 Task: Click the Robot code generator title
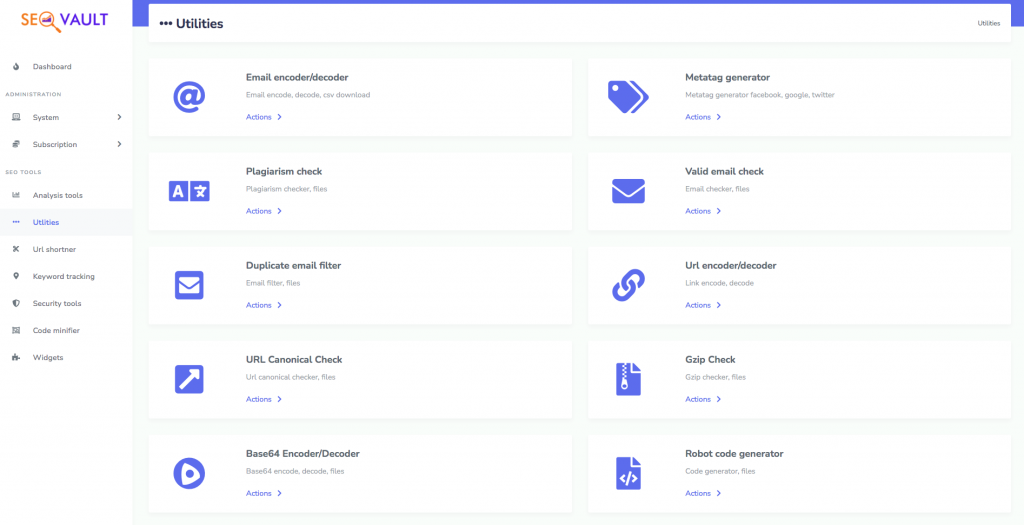tap(734, 454)
